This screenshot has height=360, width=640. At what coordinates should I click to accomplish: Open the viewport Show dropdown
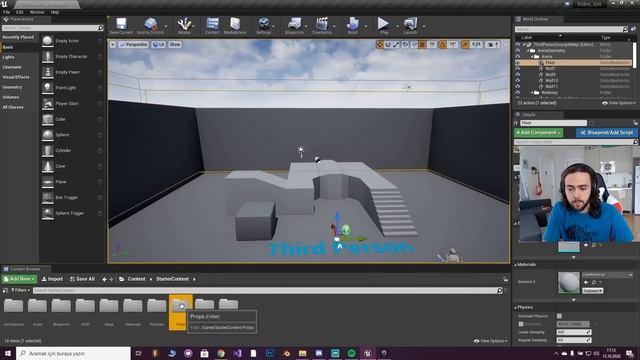174,44
